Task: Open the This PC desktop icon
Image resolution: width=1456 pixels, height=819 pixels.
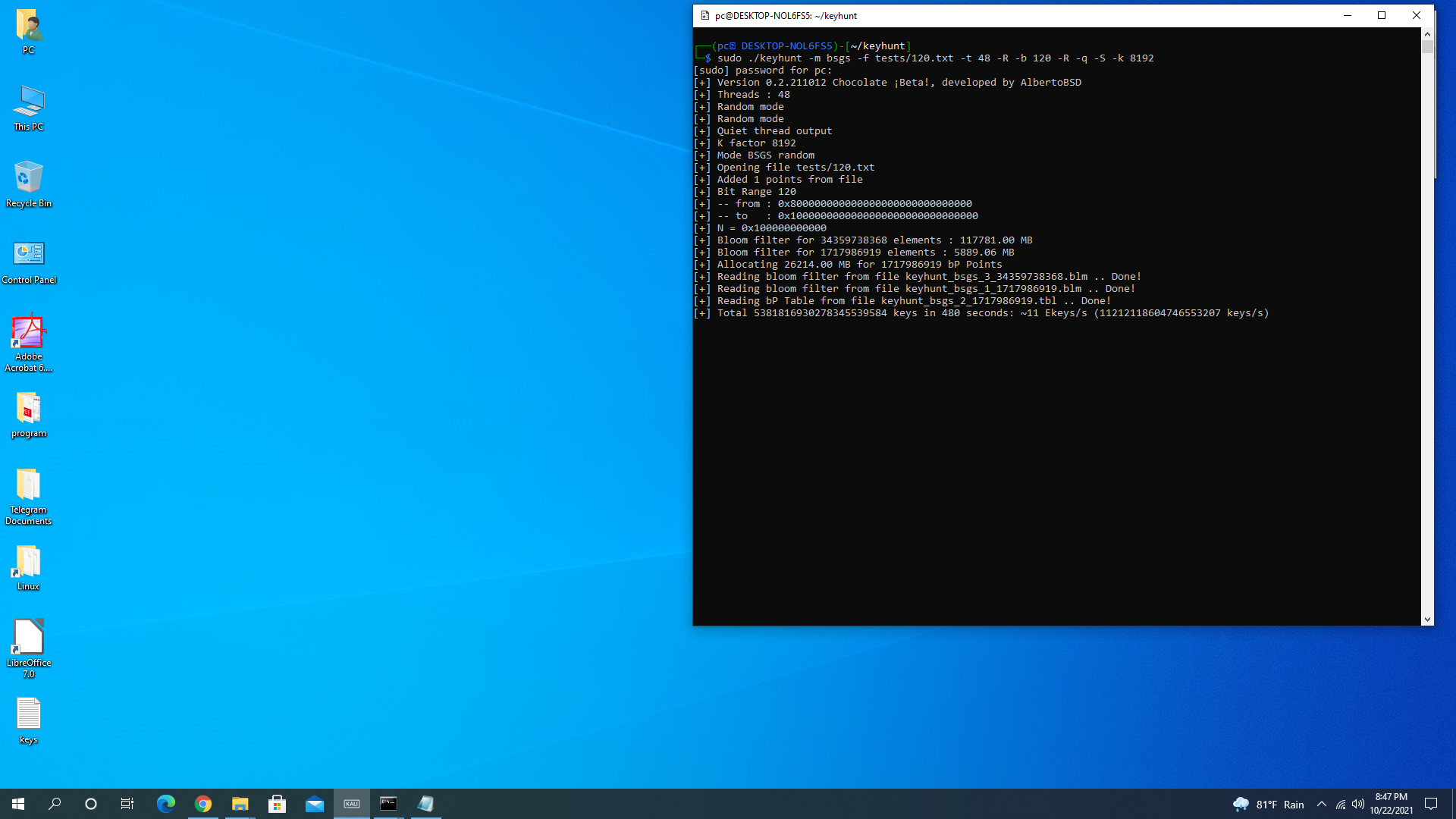Action: coord(29,107)
